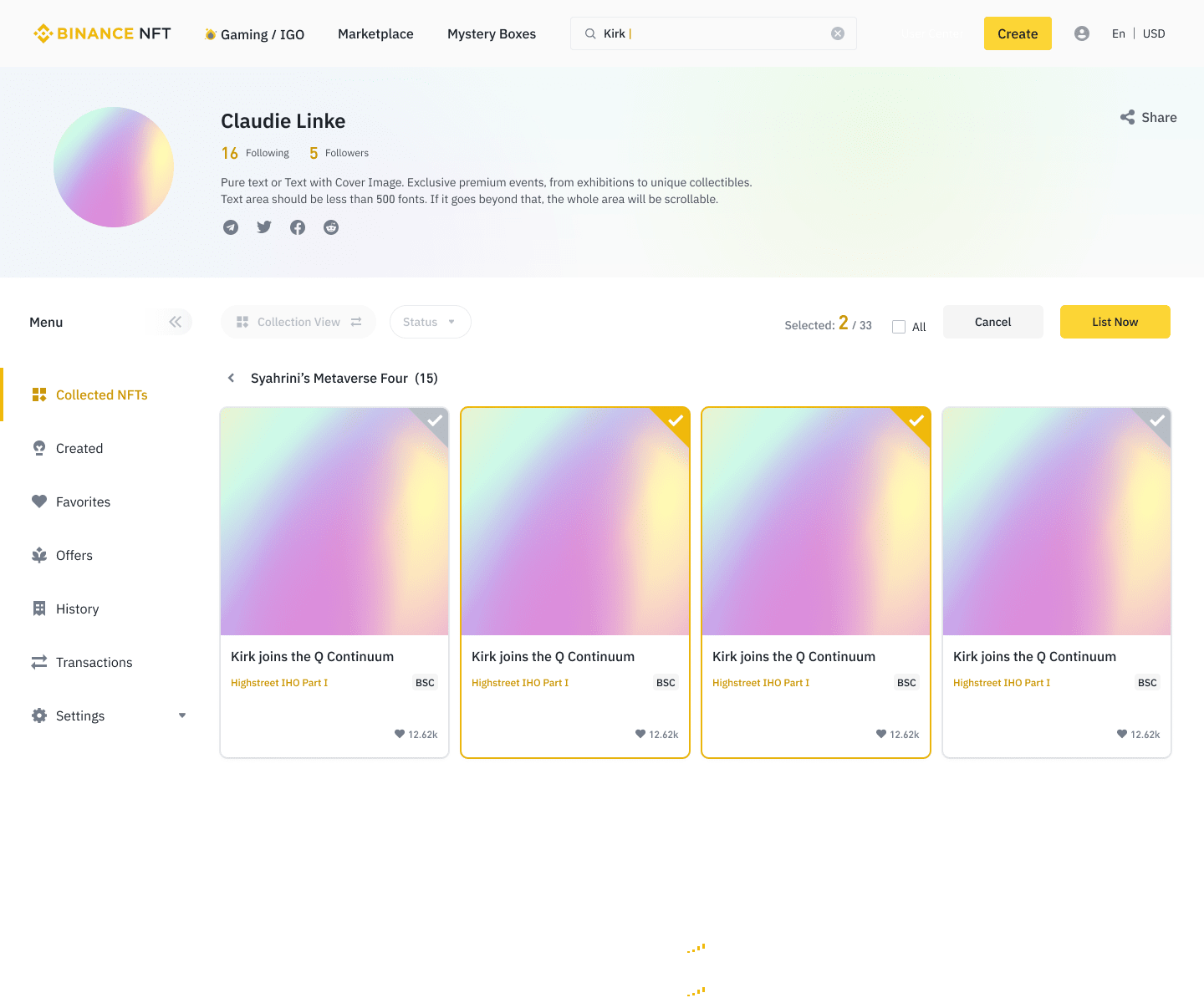Open the Telegram social link icon
1204x1003 pixels.
[x=231, y=227]
